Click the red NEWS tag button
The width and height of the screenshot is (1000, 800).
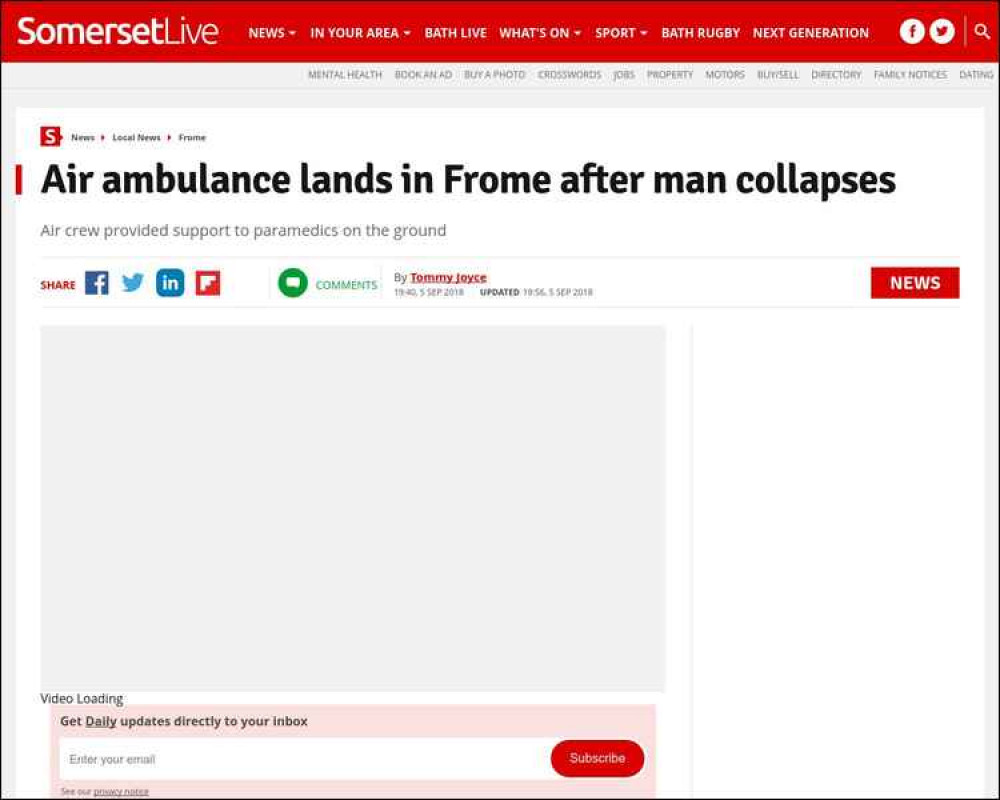click(x=915, y=283)
